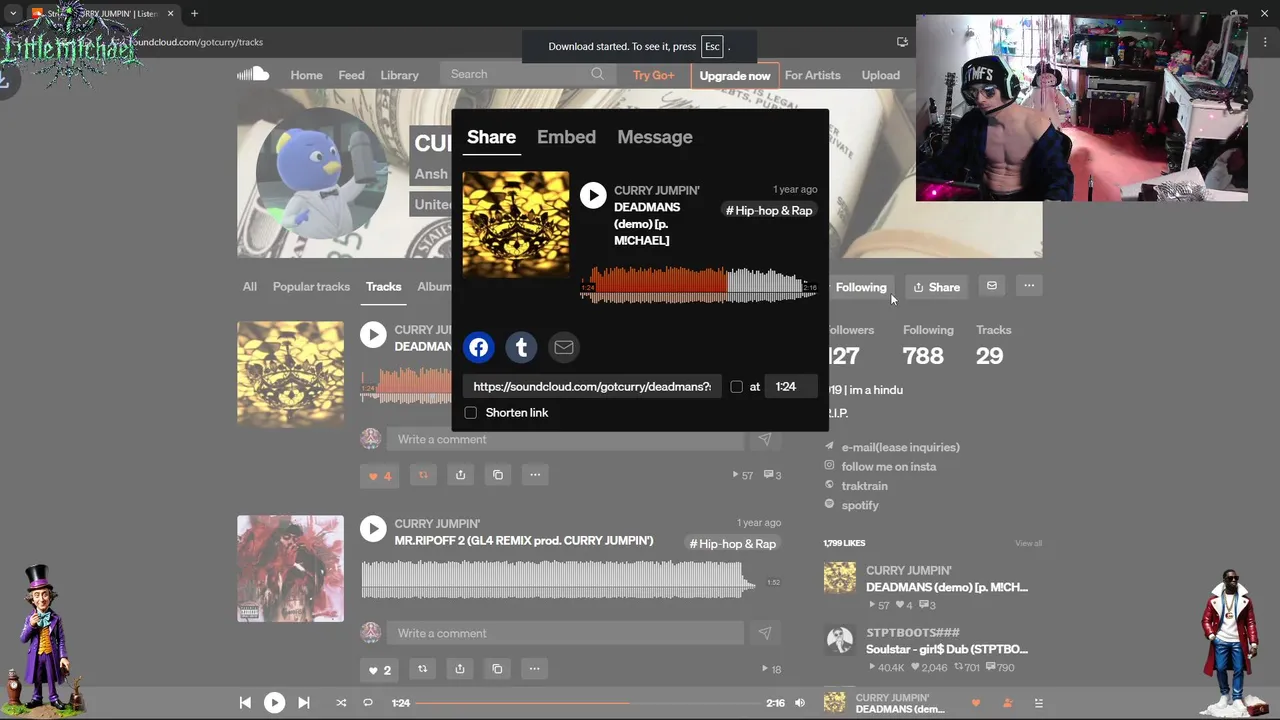Click Try Go+ link
Viewport: 1280px width, 720px height.
[x=653, y=75]
